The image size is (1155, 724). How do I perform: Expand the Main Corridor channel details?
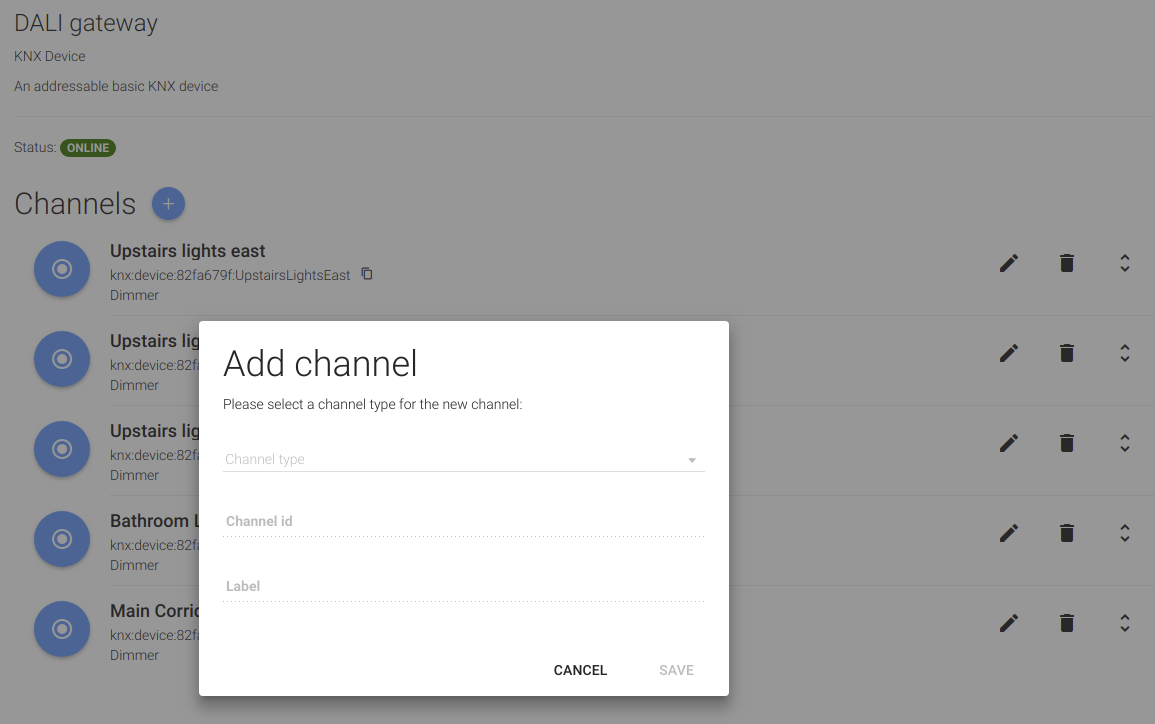point(1125,623)
